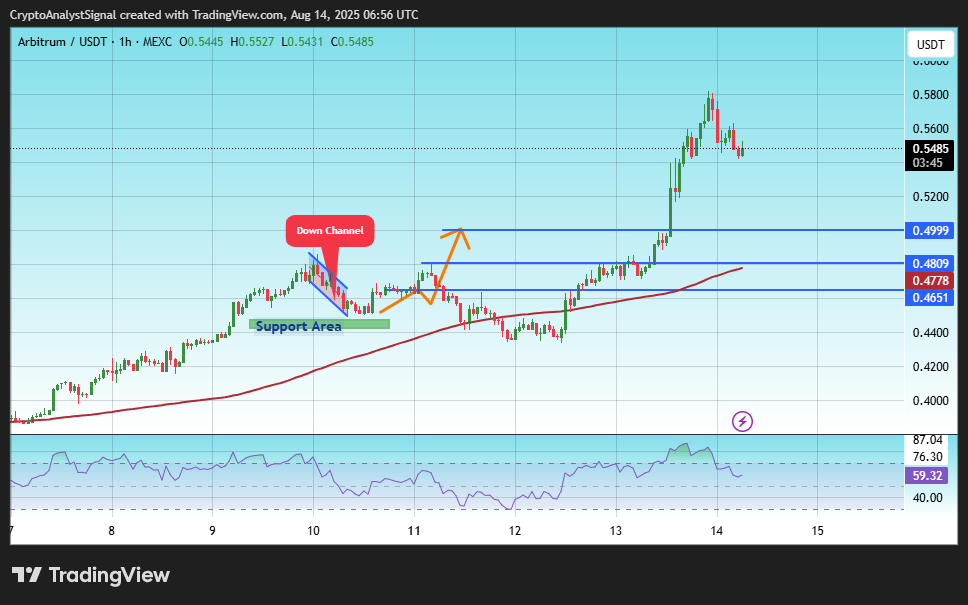Click the 0.5200 price axis label

tap(930, 197)
